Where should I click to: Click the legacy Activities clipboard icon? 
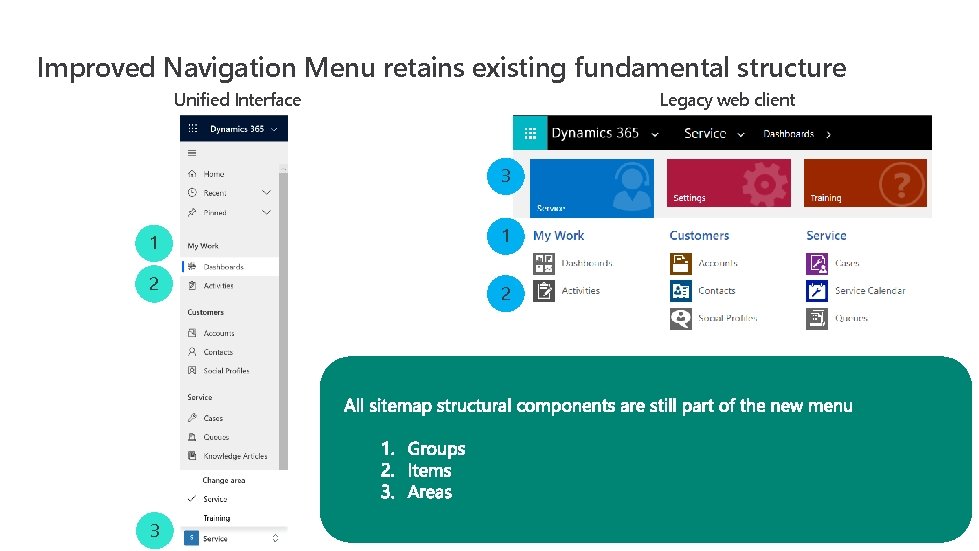544,291
